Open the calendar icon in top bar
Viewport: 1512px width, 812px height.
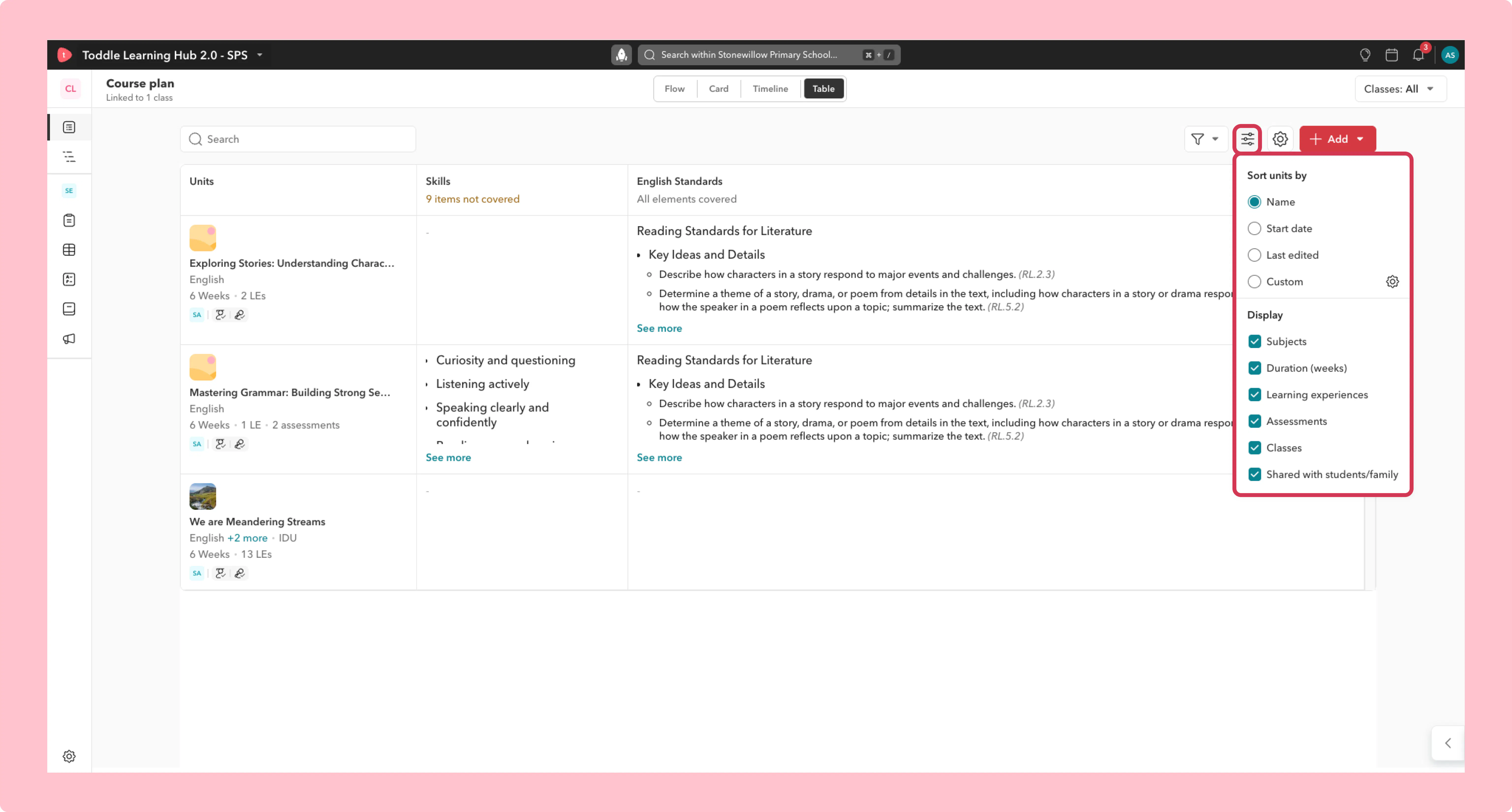click(x=1392, y=55)
